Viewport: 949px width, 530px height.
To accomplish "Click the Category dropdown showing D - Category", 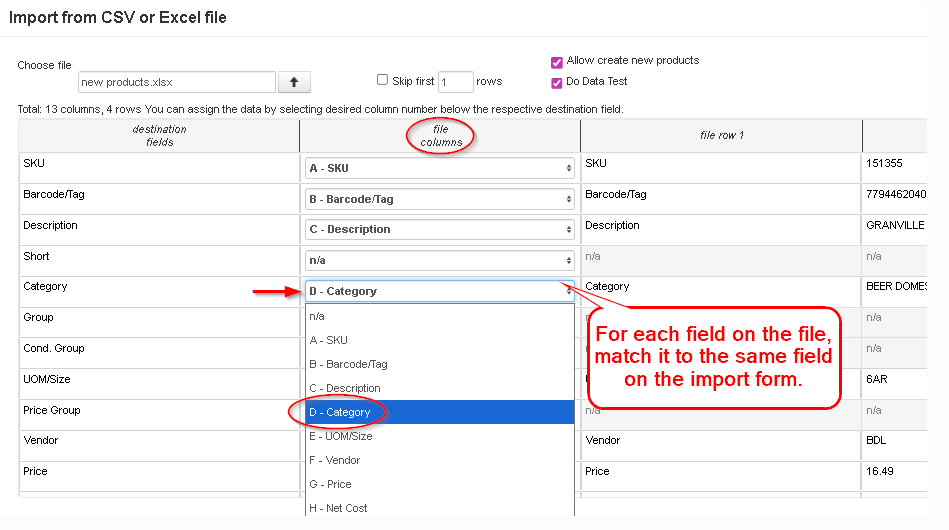I will [x=439, y=291].
